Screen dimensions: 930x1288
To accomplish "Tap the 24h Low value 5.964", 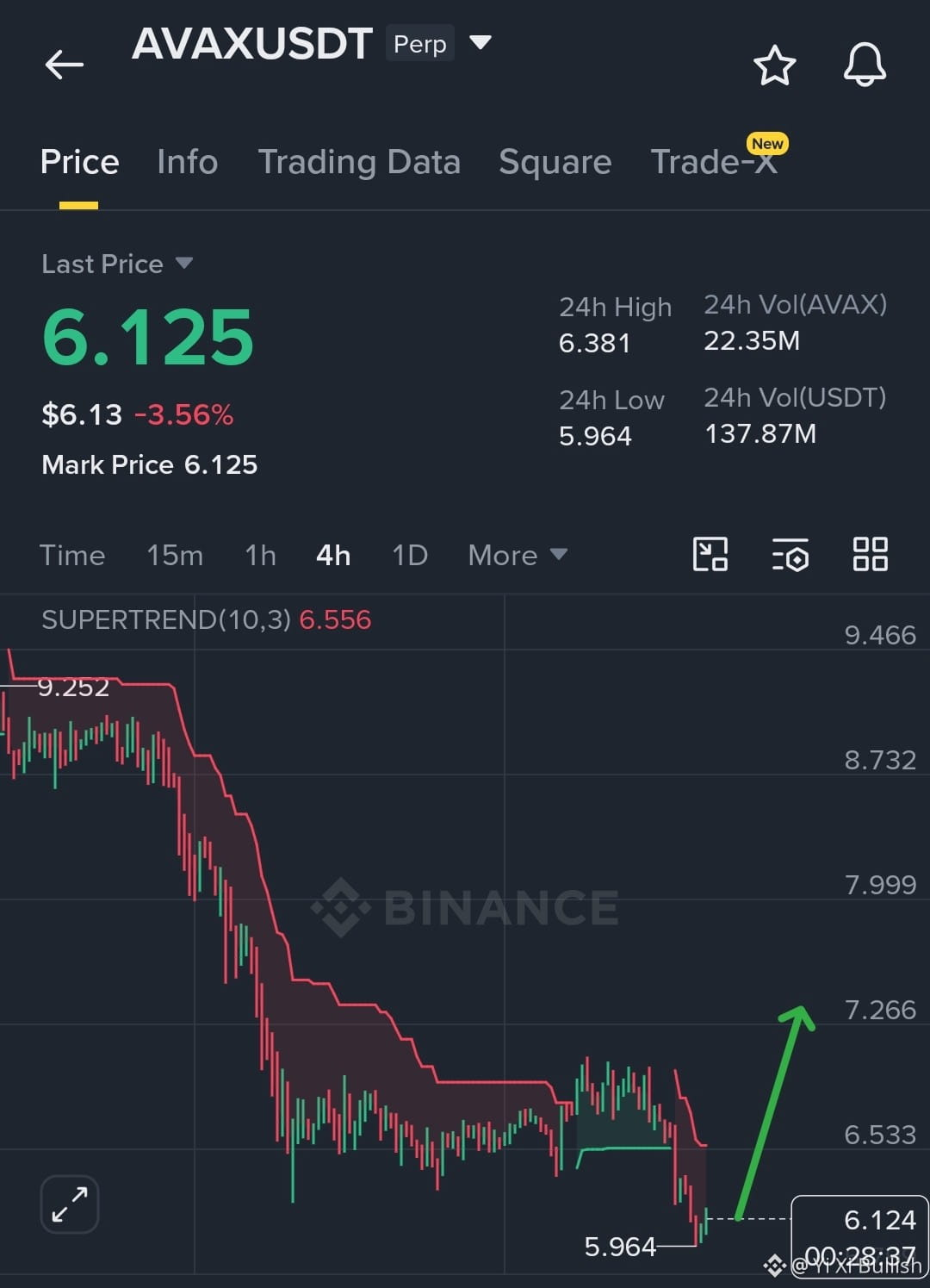I will pos(595,436).
